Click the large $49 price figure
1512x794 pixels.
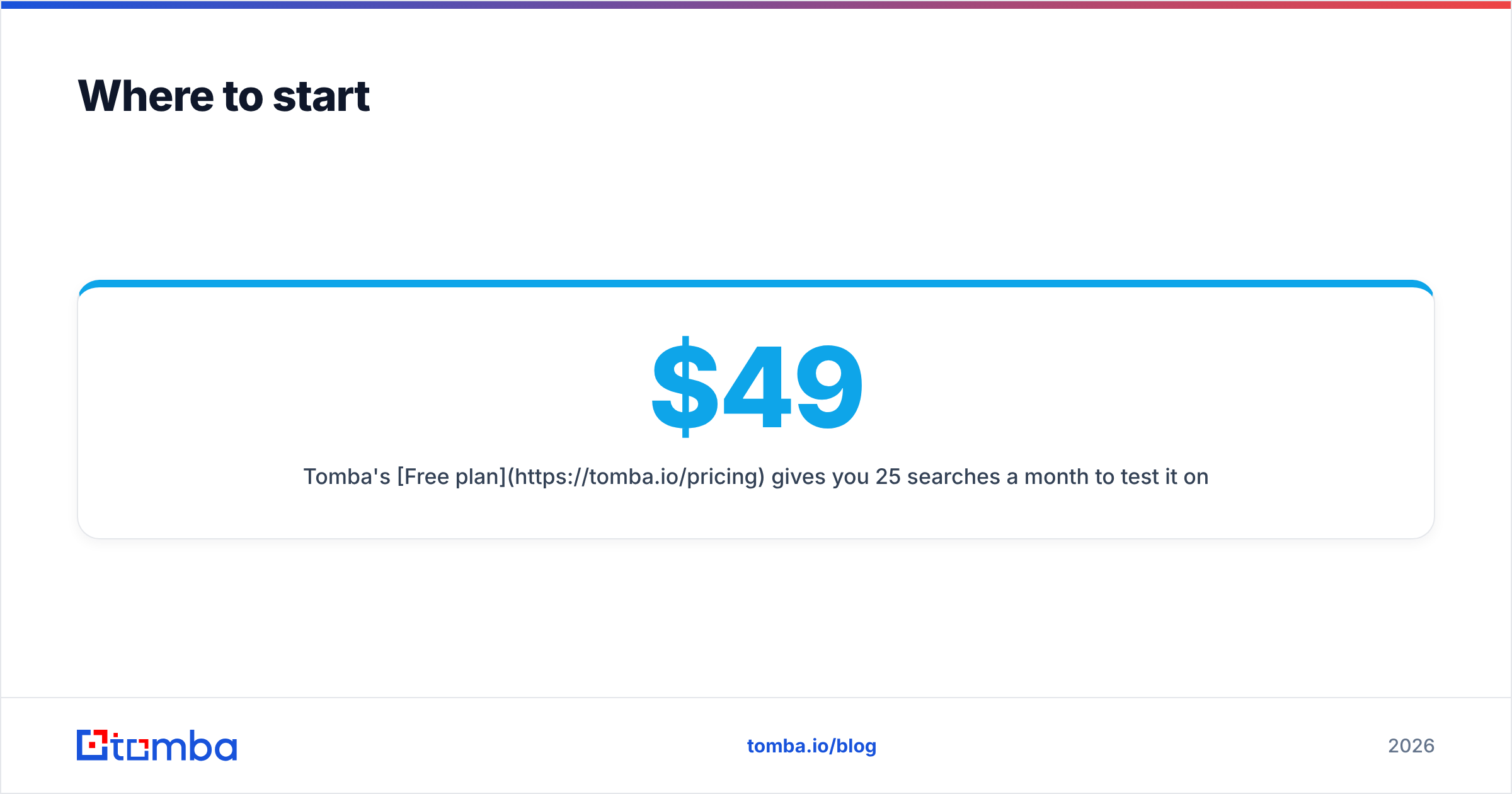click(757, 387)
